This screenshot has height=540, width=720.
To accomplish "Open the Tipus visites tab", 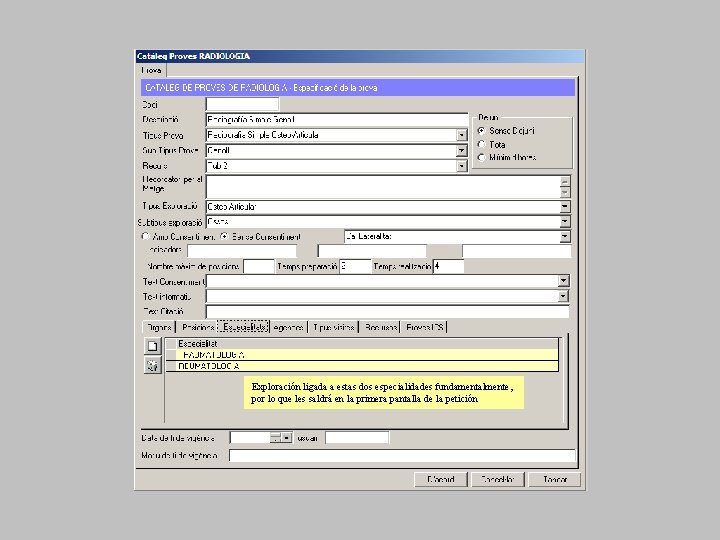I will [x=333, y=327].
